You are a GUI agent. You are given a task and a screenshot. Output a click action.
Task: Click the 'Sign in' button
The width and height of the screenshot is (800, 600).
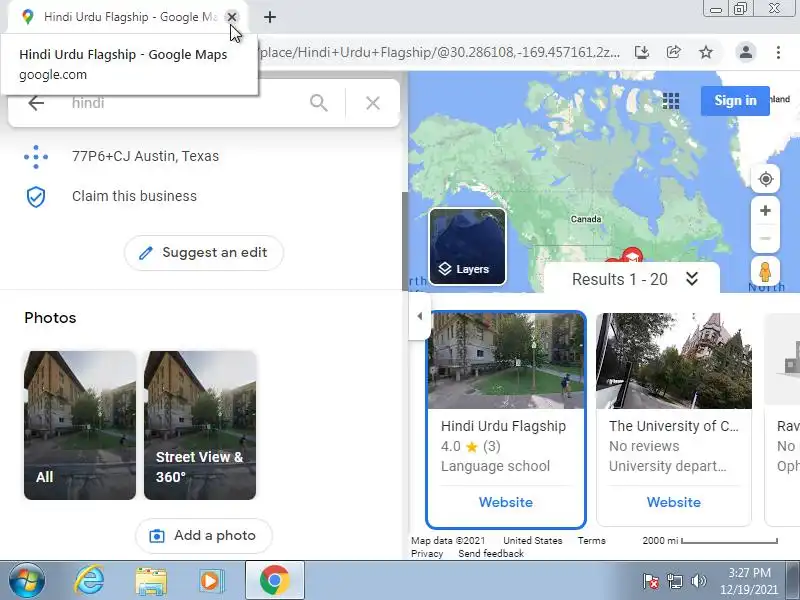pos(735,101)
